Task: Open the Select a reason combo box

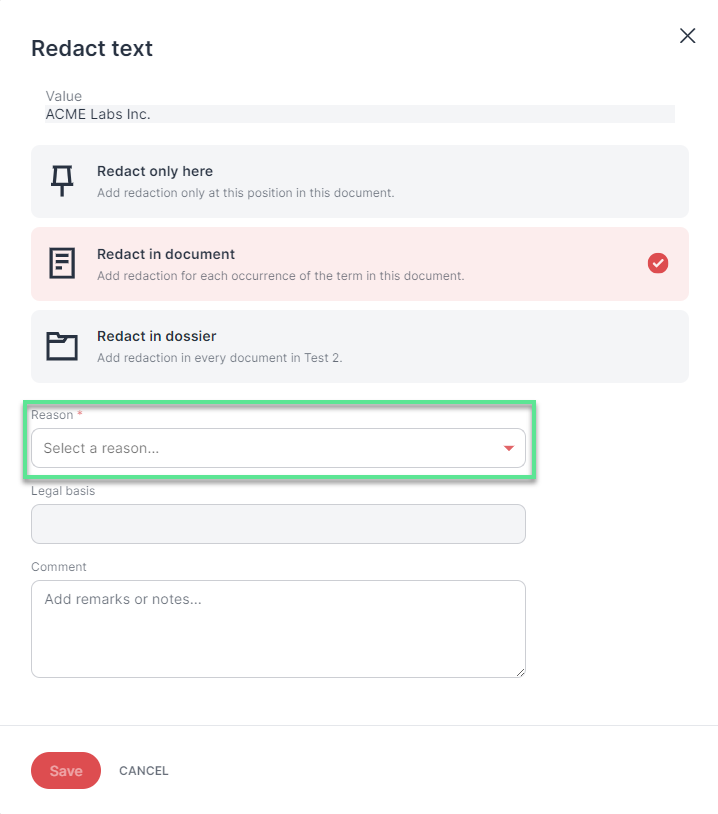Action: tap(278, 448)
